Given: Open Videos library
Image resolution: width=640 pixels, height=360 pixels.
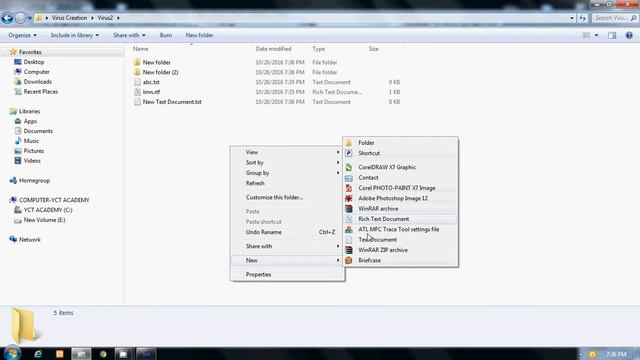Looking at the screenshot, I should [x=32, y=161].
